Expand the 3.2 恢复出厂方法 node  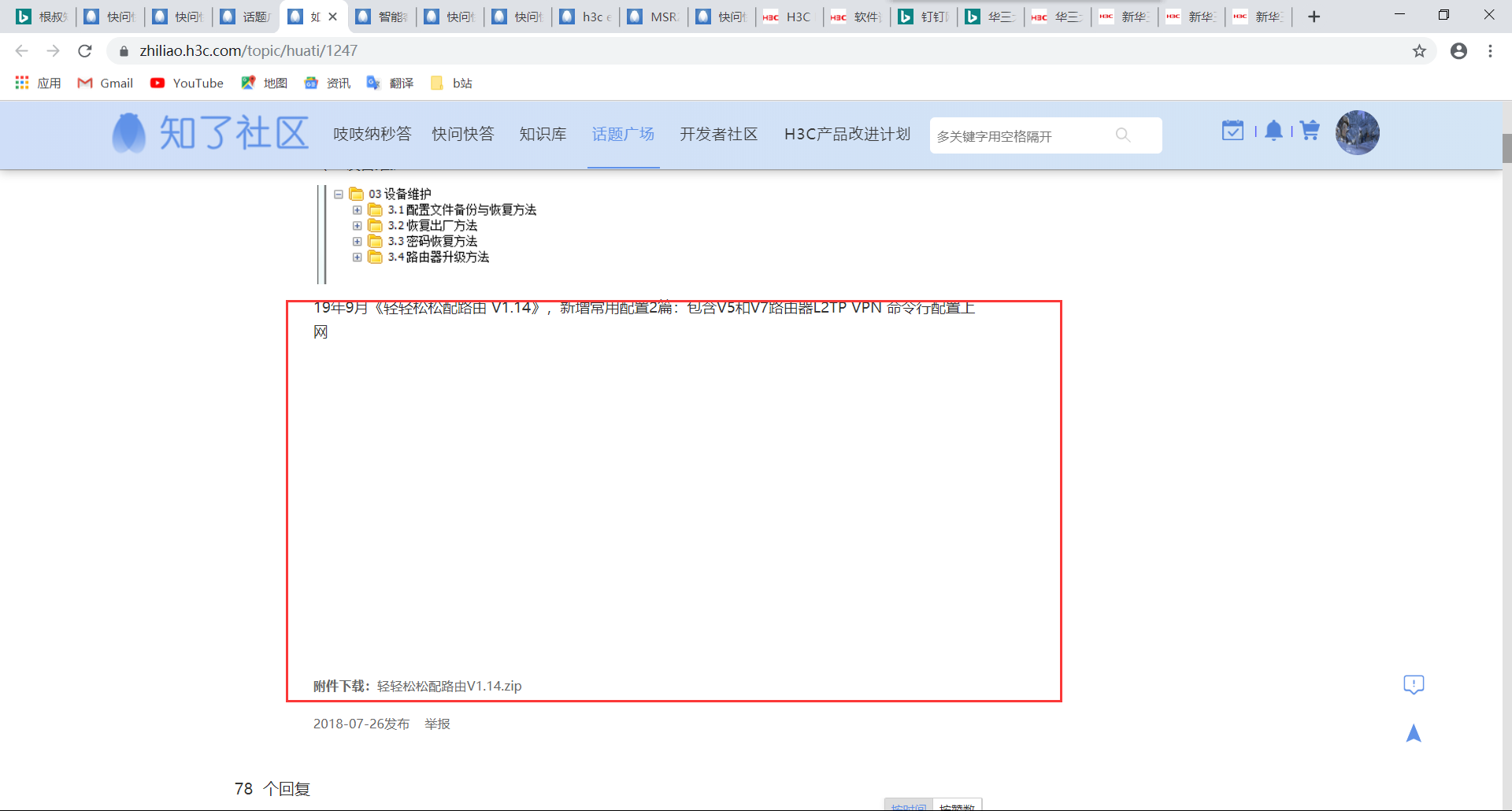tap(358, 226)
